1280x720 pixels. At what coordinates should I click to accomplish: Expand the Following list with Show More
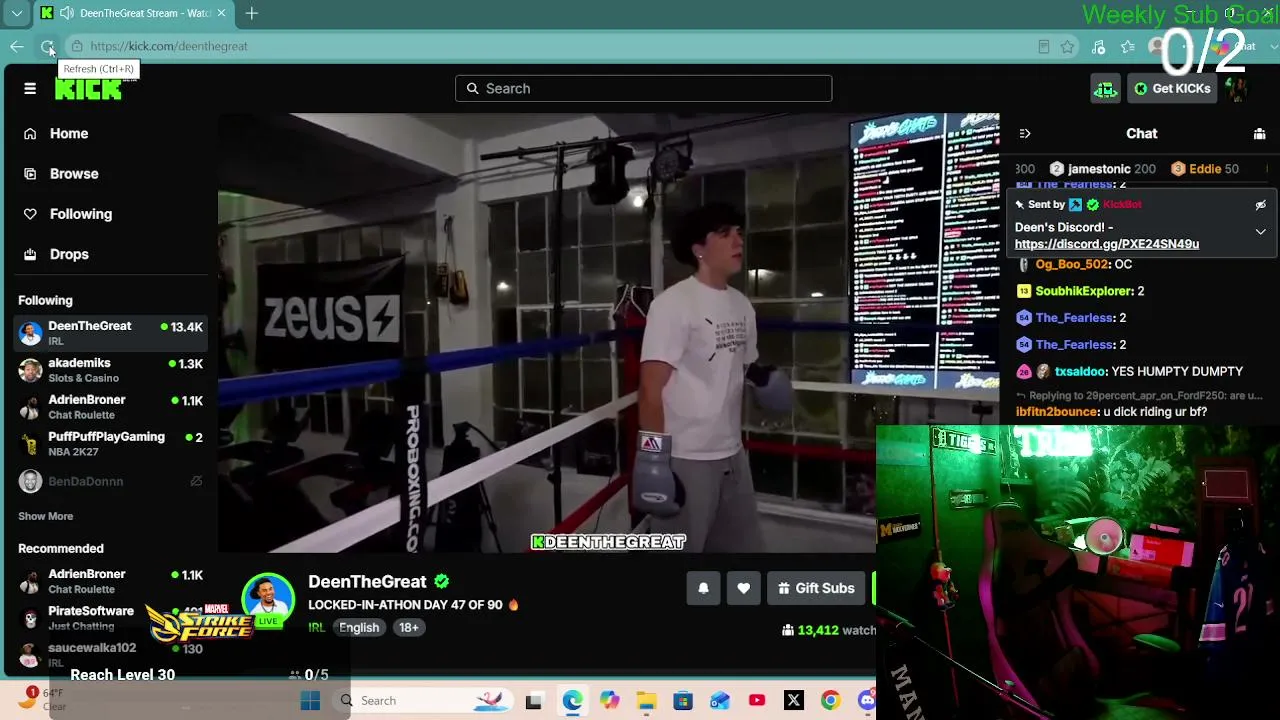click(46, 517)
